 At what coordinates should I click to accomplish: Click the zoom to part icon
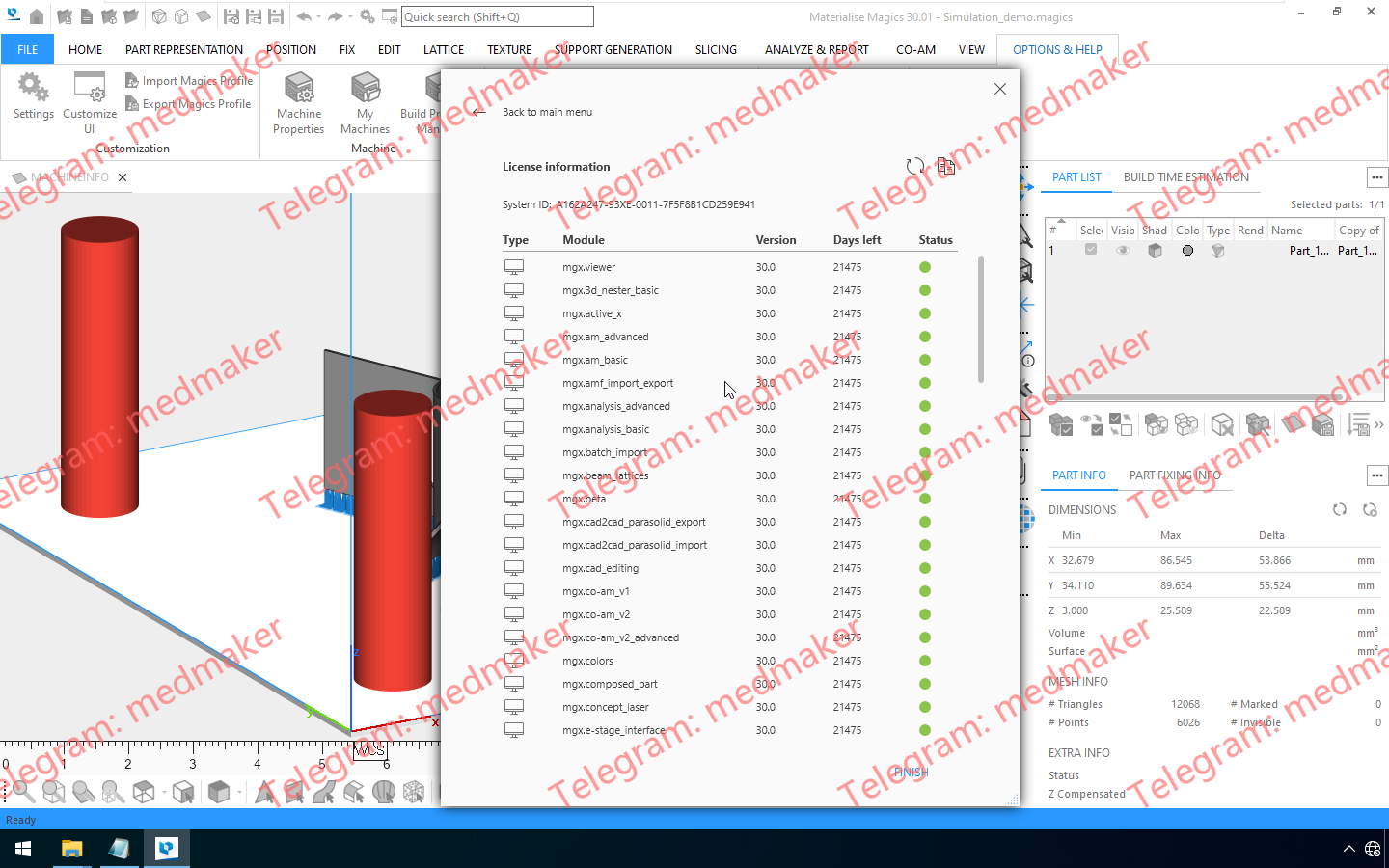[53, 793]
